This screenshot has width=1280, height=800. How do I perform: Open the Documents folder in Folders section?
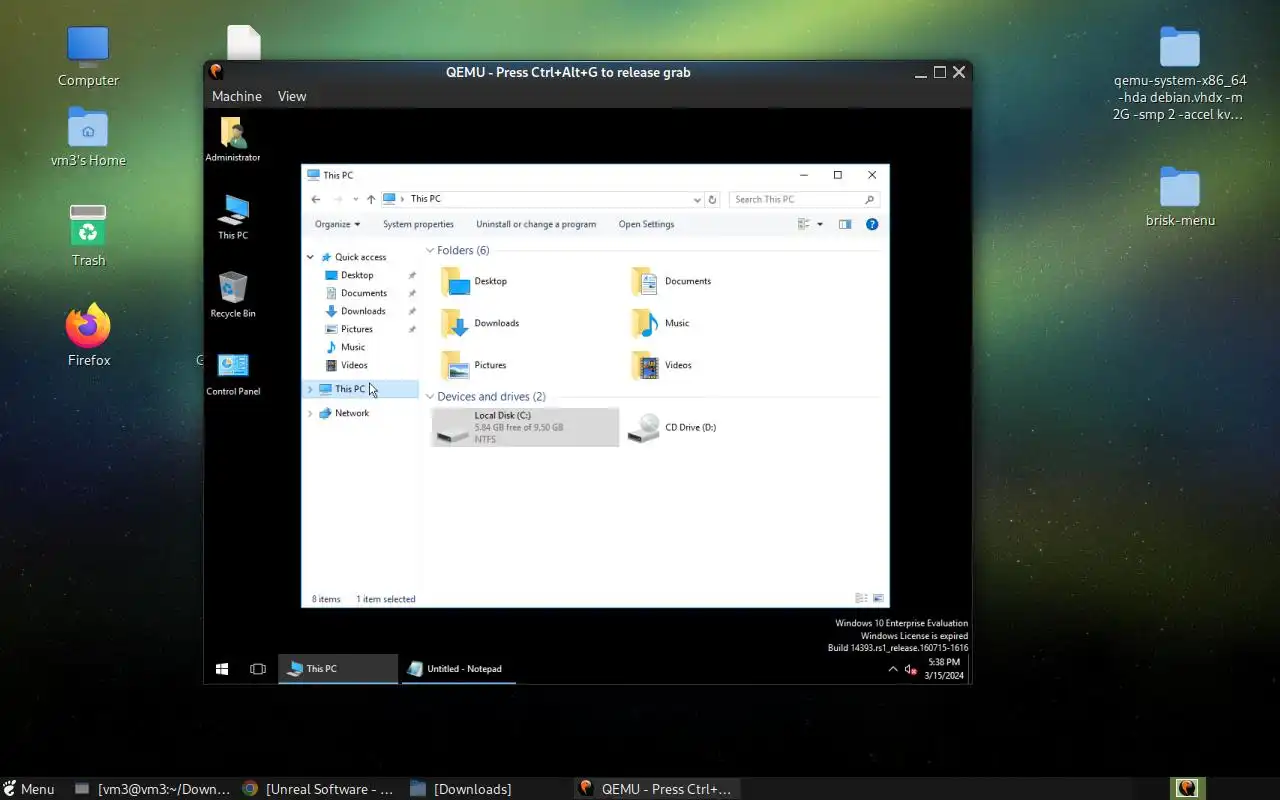pos(672,281)
